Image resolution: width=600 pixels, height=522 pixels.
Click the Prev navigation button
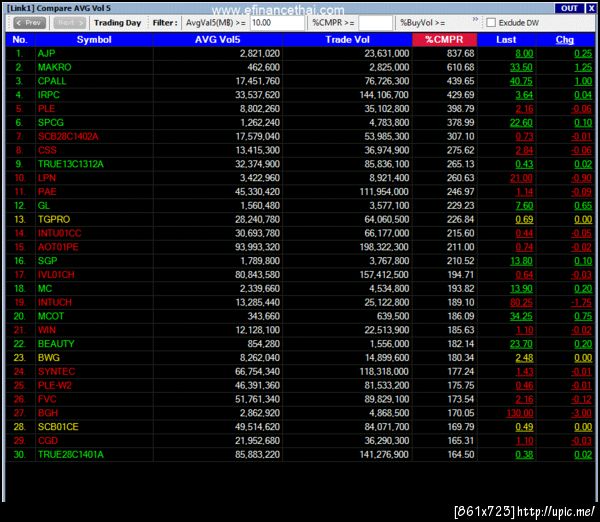[x=29, y=23]
